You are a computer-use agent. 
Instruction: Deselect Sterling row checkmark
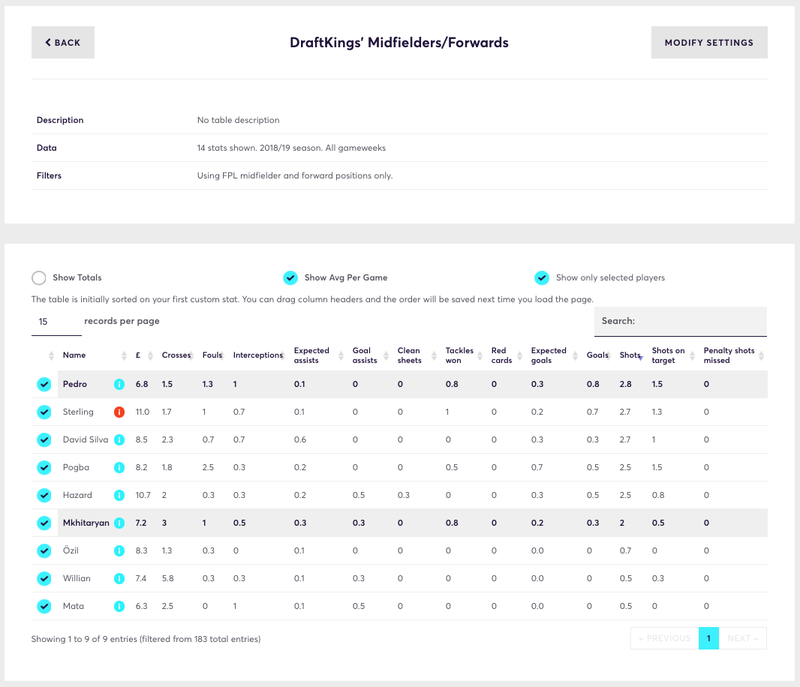(x=44, y=412)
